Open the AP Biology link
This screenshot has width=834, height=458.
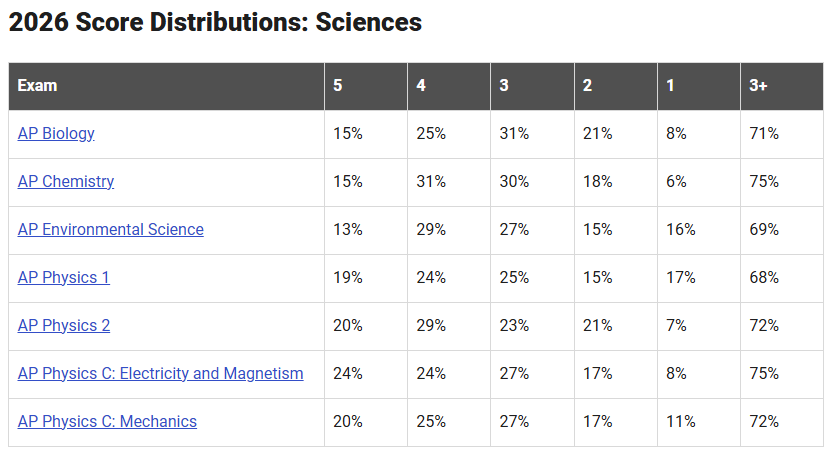click(x=56, y=134)
